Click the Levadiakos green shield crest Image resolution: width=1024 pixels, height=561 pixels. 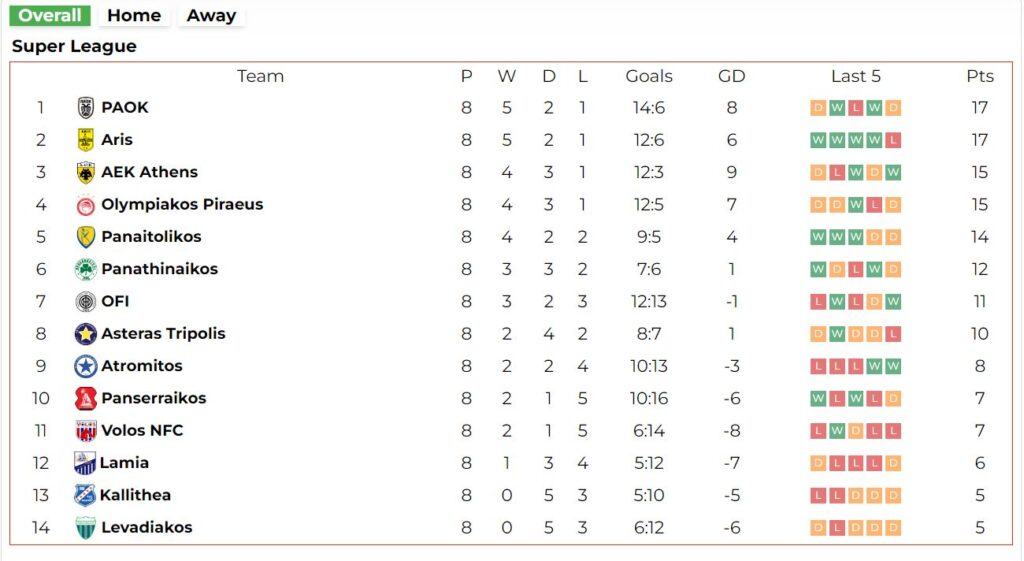[86, 528]
